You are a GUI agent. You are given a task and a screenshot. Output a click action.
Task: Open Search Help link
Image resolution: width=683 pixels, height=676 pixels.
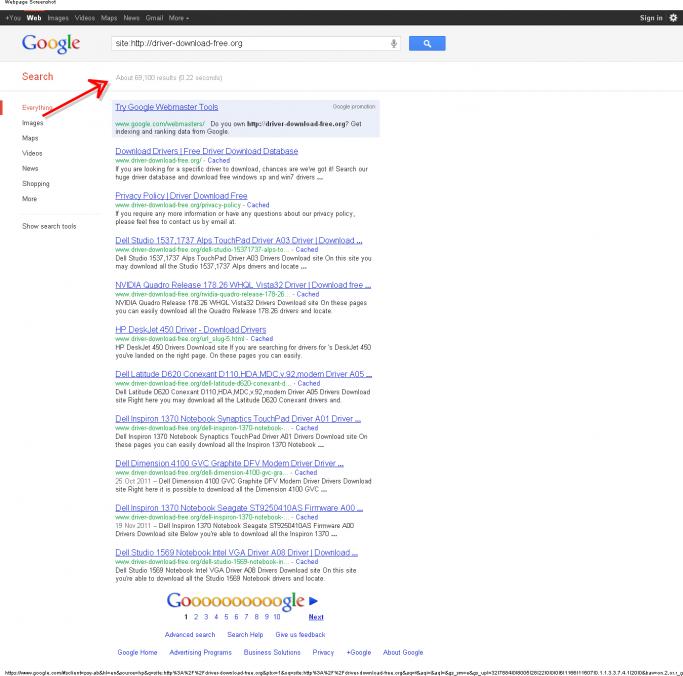coord(245,635)
